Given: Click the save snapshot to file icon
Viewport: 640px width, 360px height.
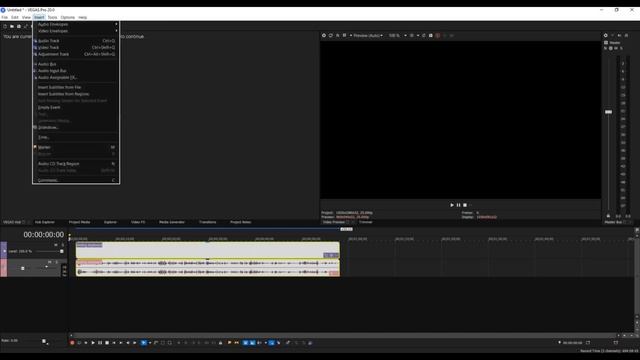Looking at the screenshot, I should click(x=431, y=36).
